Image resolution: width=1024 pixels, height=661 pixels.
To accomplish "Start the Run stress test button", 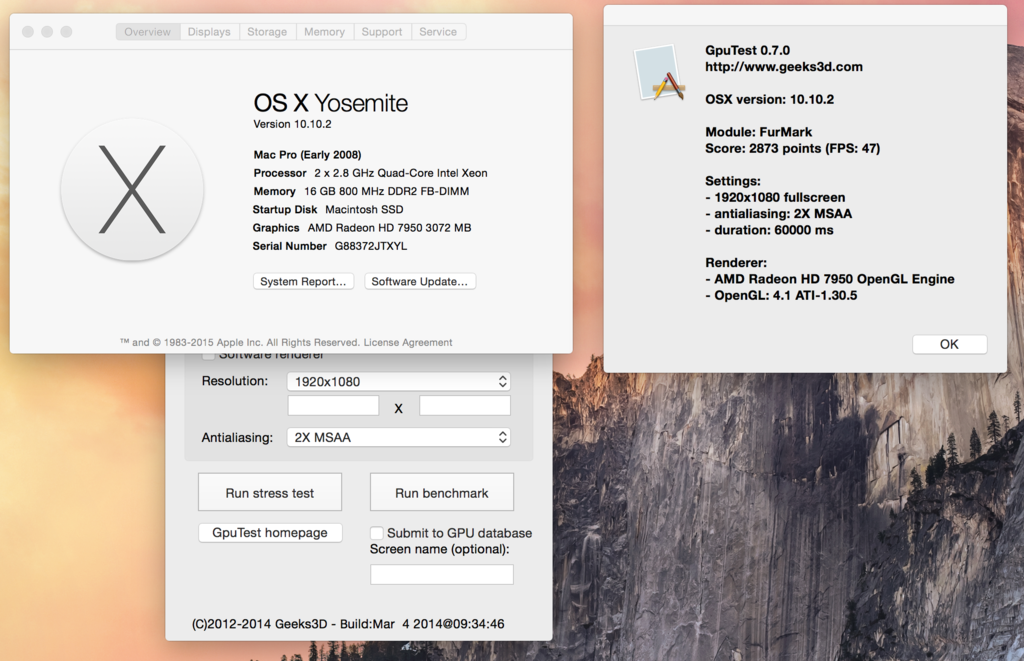I will [270, 492].
